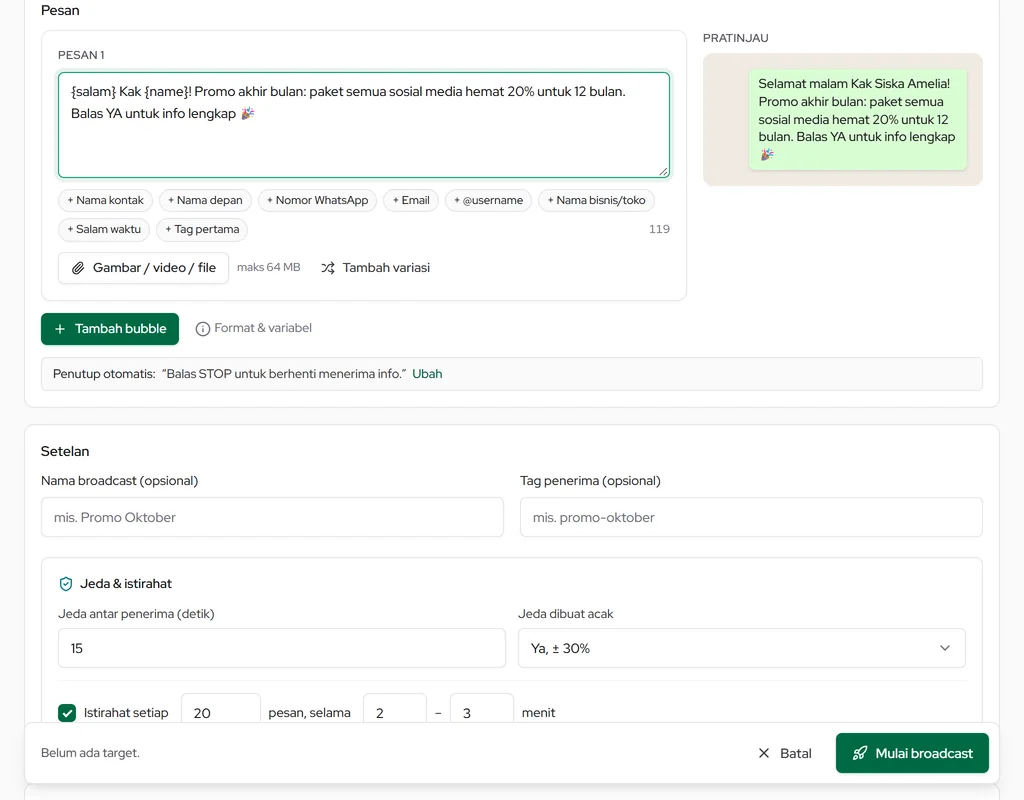Insert the Nama kontak variable chip
Viewport: 1024px width, 800px height.
[105, 200]
